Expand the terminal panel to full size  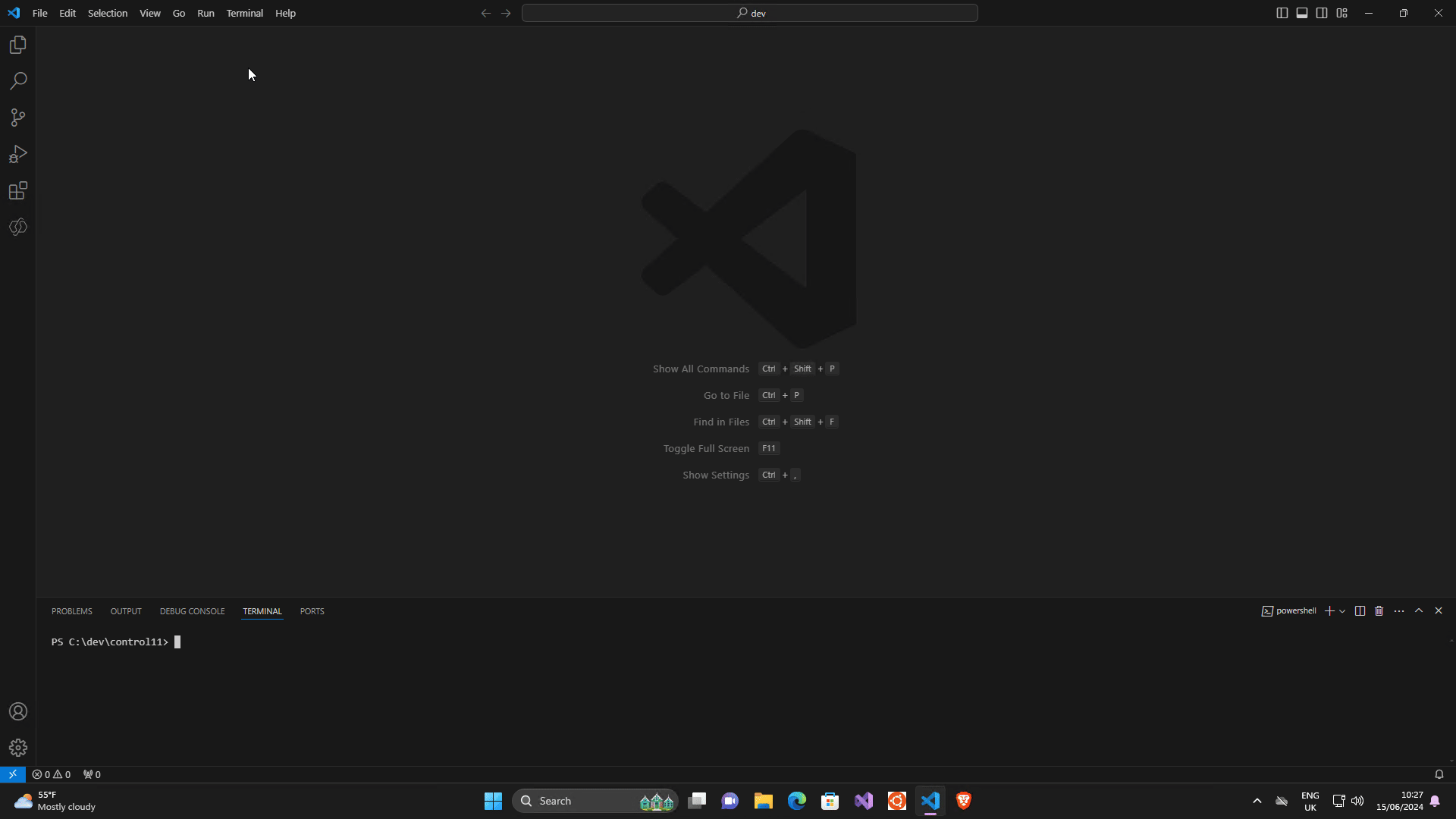[x=1420, y=610]
